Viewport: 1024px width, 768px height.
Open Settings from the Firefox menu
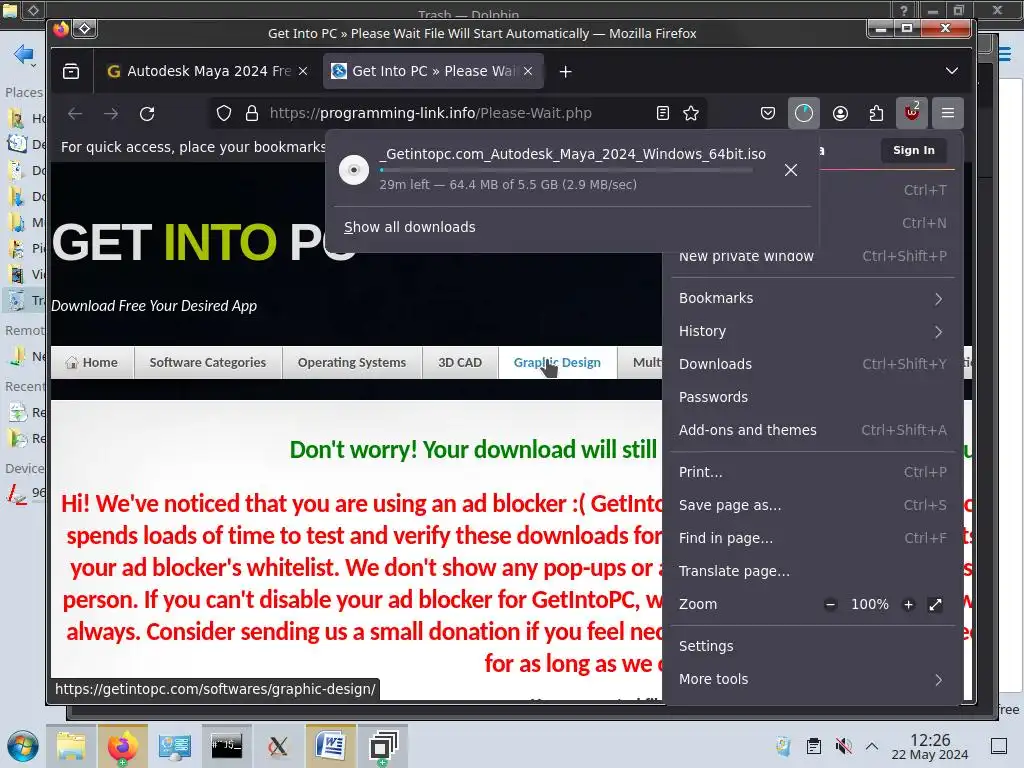[812, 647]
